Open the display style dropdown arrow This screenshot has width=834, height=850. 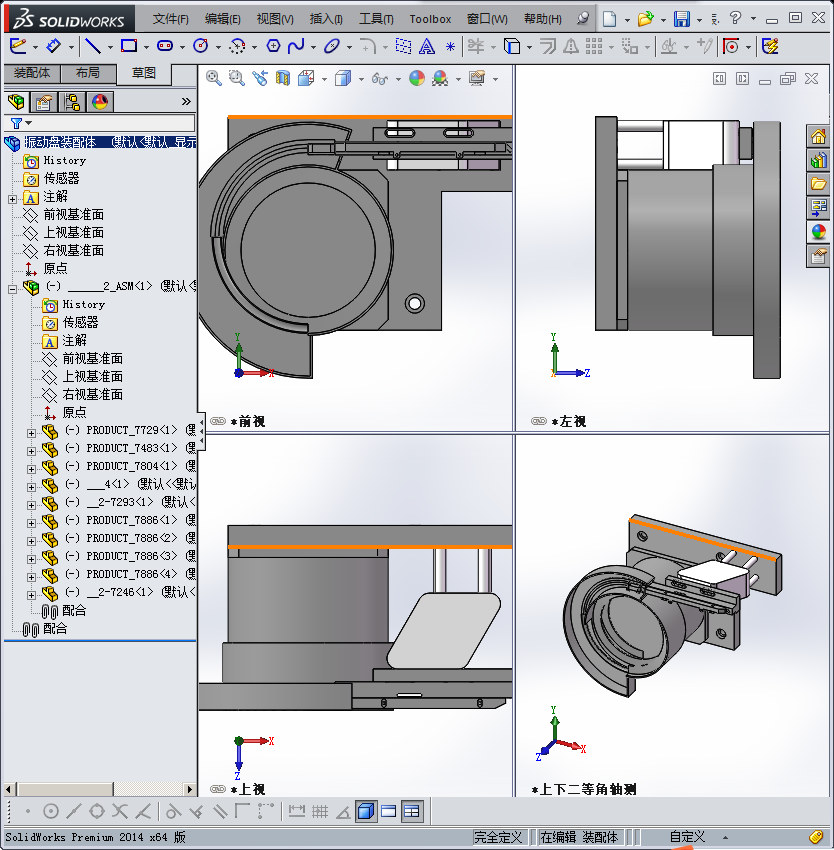click(360, 77)
